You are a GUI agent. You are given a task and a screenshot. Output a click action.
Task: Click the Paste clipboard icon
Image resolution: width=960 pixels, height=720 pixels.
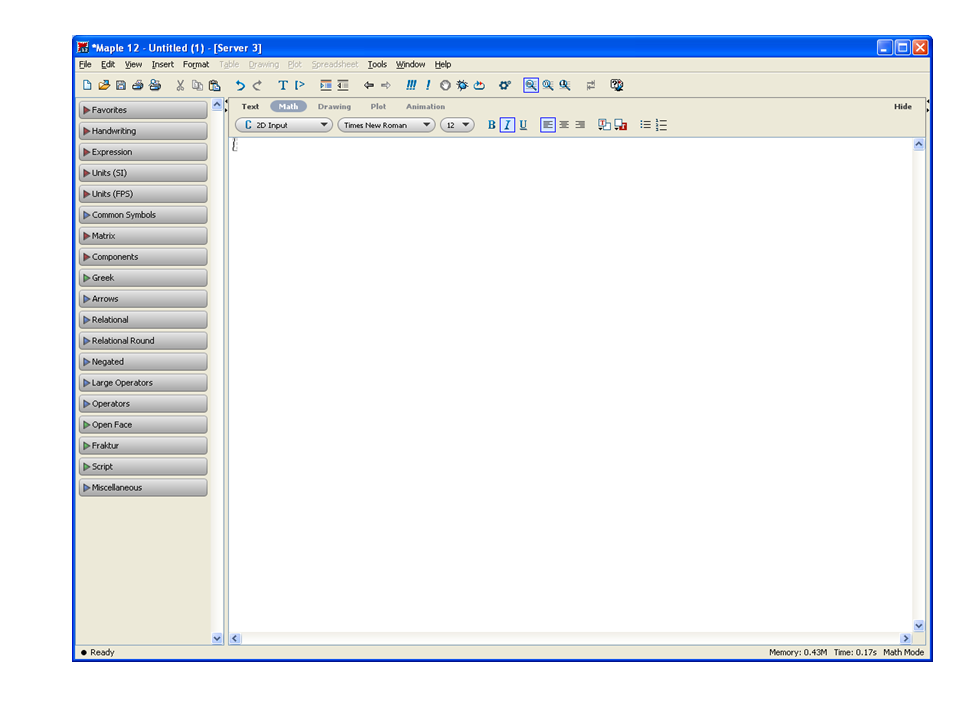tap(214, 86)
